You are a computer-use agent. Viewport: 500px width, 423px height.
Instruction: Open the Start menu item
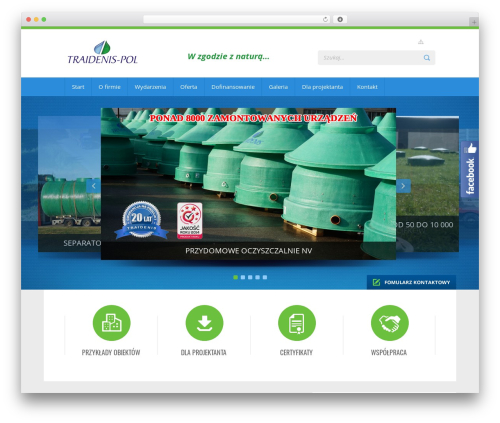point(78,87)
